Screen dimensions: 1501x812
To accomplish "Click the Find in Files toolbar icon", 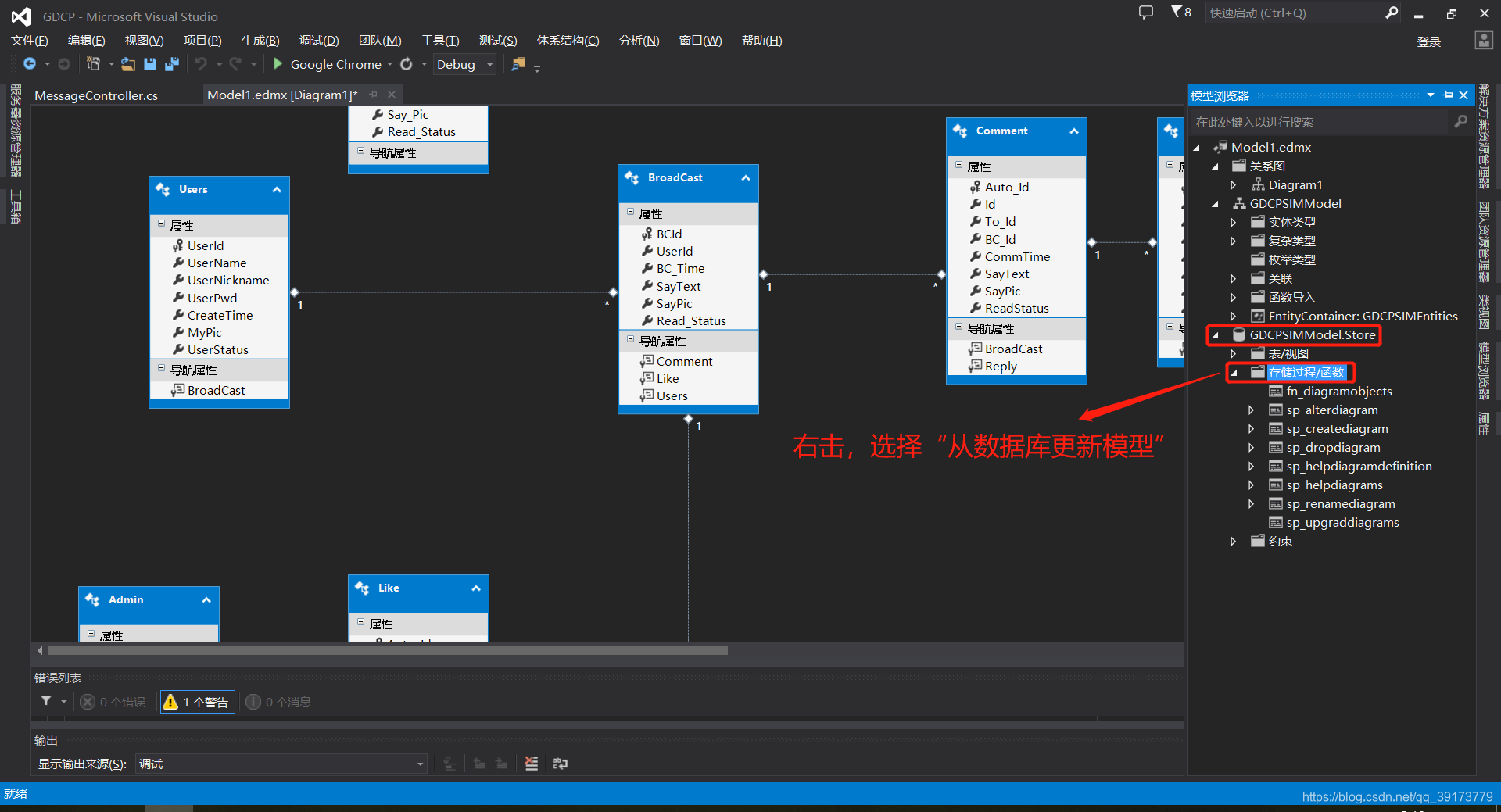I will tap(518, 64).
